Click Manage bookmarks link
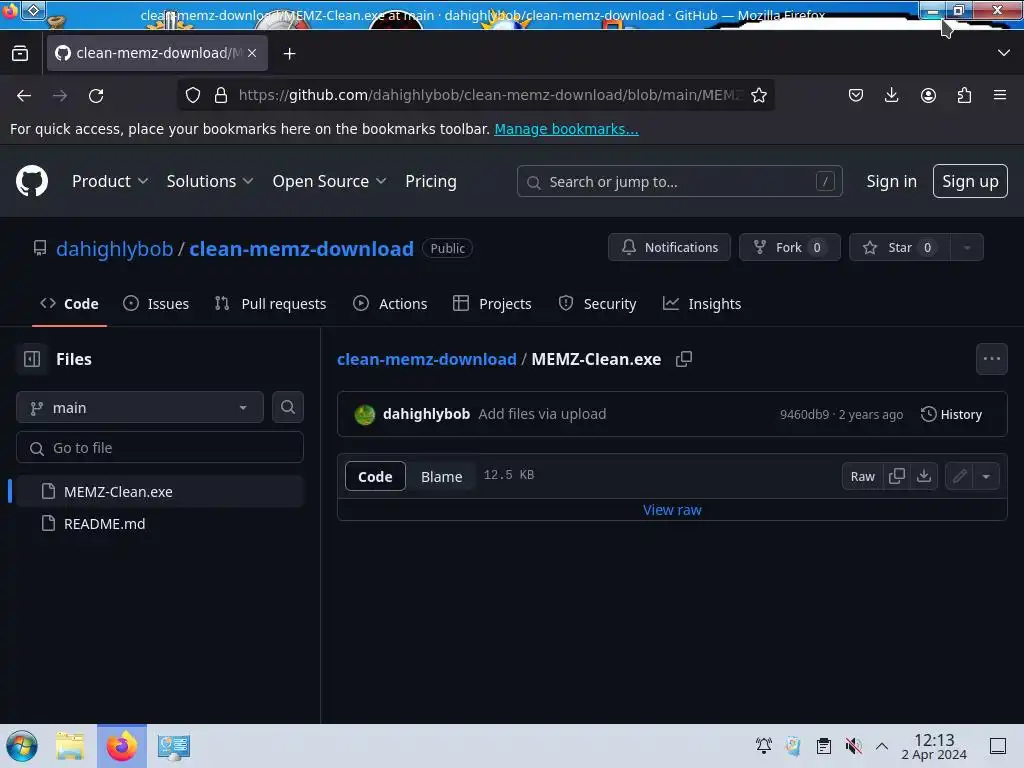 click(566, 129)
